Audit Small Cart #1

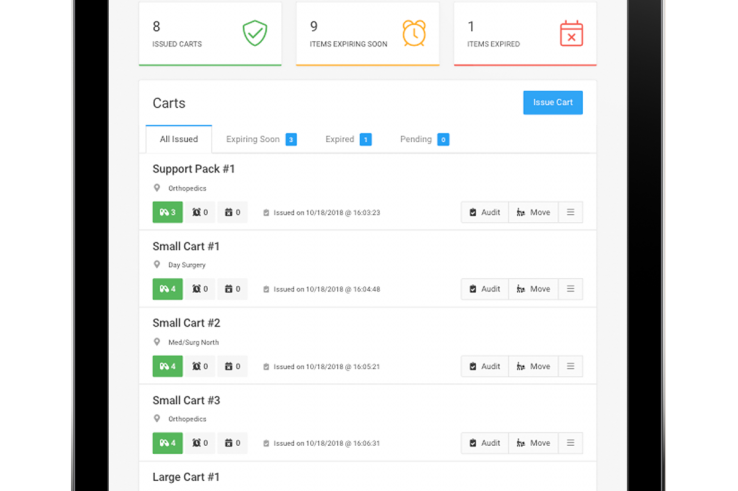point(485,289)
